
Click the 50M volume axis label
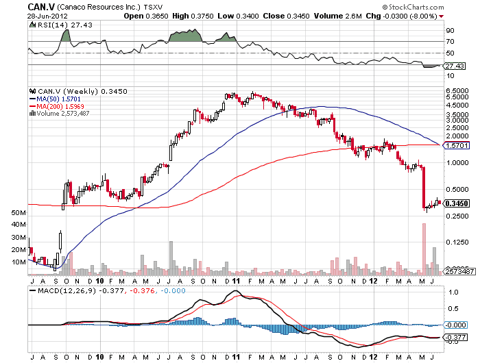pyautogui.click(x=19, y=213)
